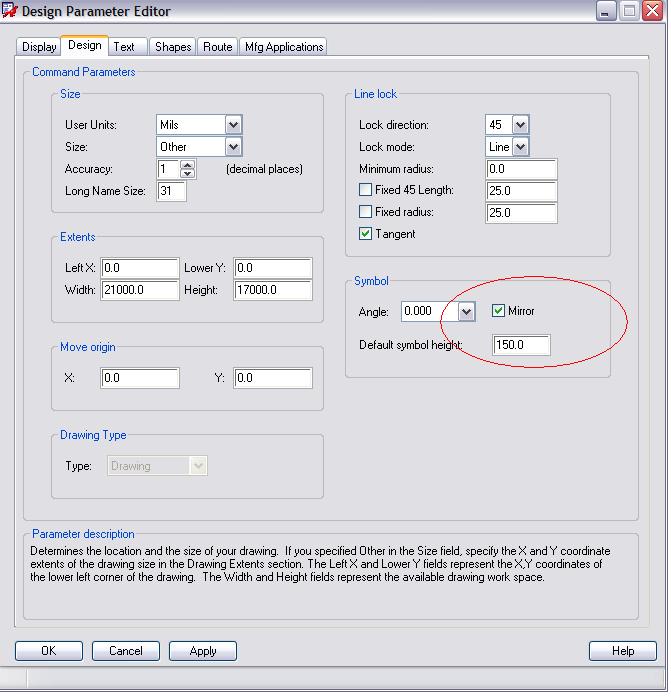Click the Left X extents field
The height and width of the screenshot is (697, 671).
140,268
